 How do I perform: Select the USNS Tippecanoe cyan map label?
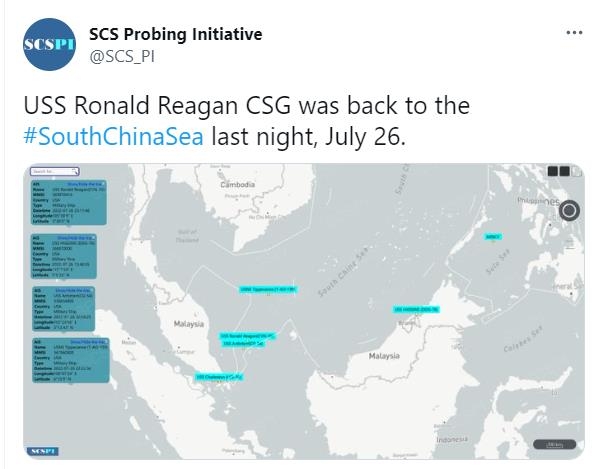(268, 289)
